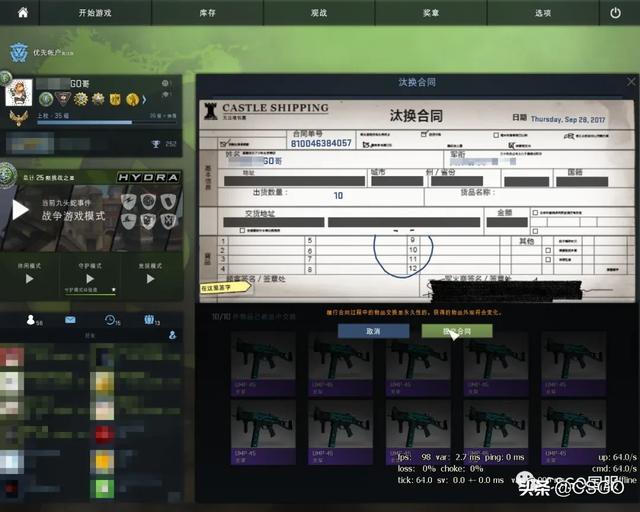Open the Prime account shield badge
This screenshot has width=640, height=512.
point(19,52)
